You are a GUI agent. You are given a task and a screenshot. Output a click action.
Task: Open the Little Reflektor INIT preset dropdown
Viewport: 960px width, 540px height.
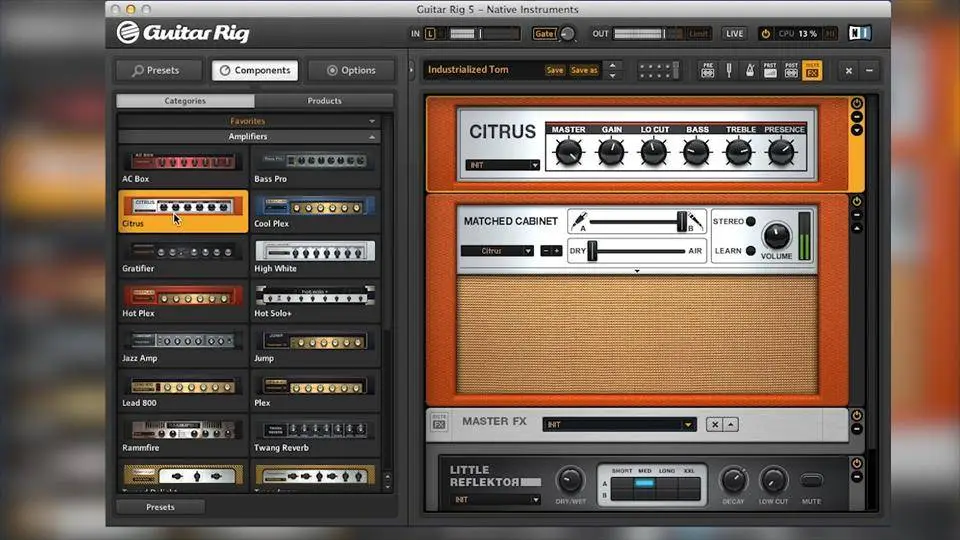(496, 500)
